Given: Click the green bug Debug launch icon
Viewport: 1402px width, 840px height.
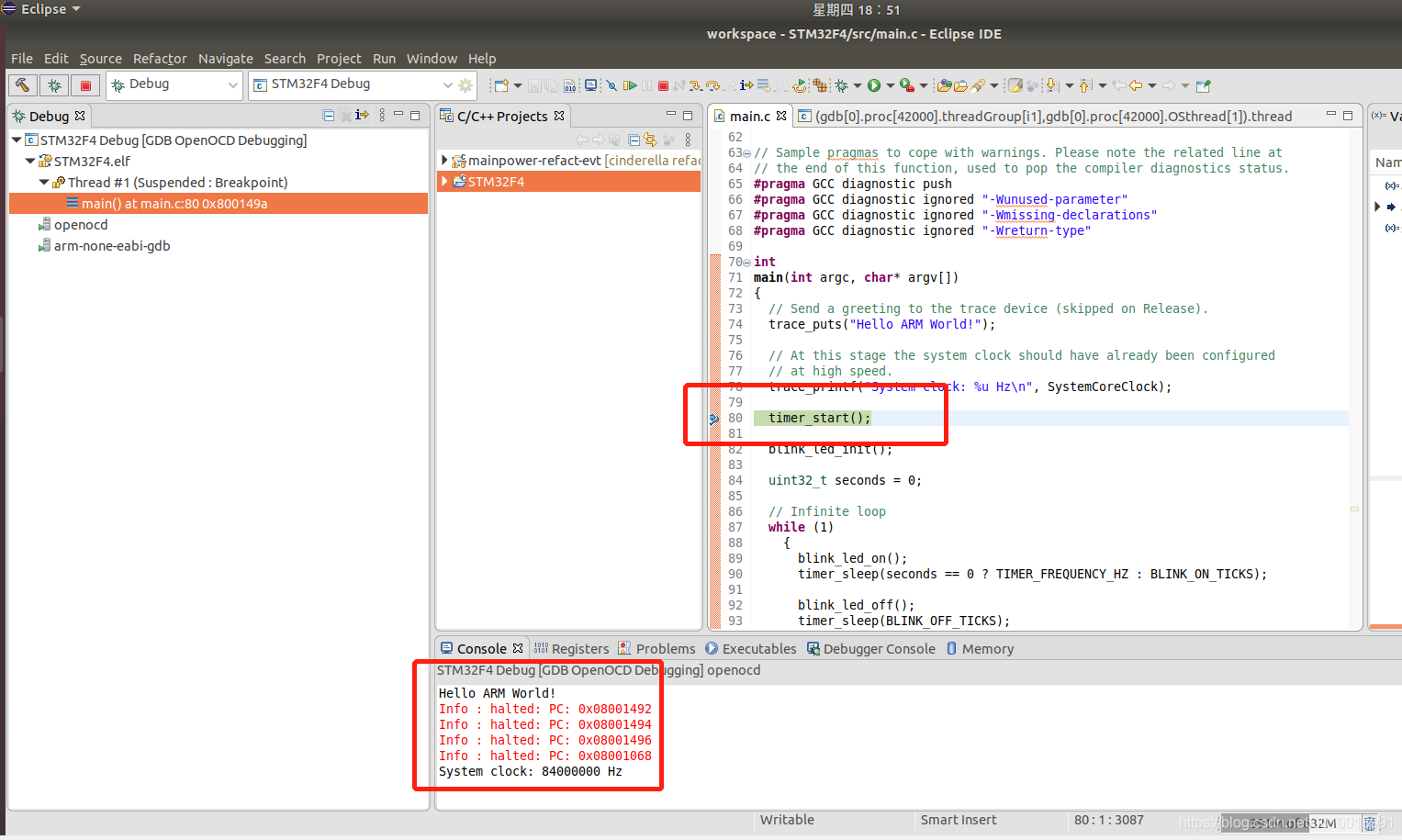Looking at the screenshot, I should pos(841,85).
